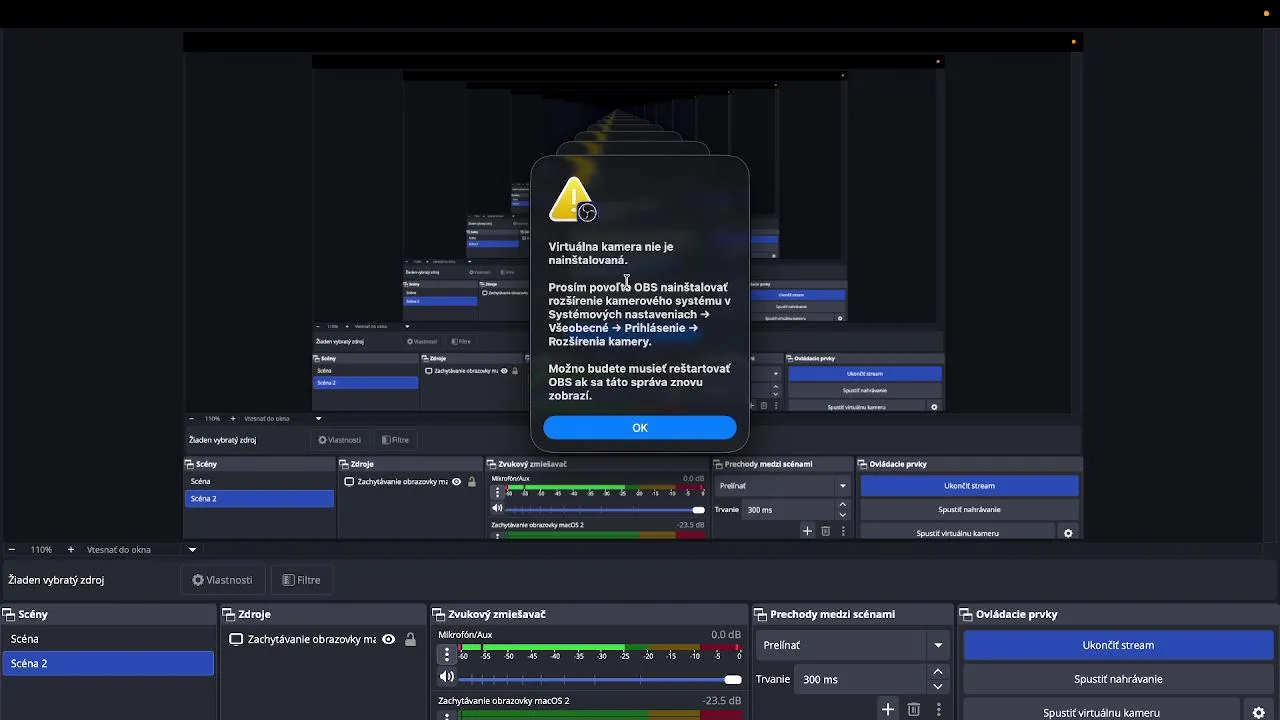Viewport: 1280px width, 720px height.
Task: Click the trash icon in the preview's largest mirrored copy
Action: click(825, 531)
